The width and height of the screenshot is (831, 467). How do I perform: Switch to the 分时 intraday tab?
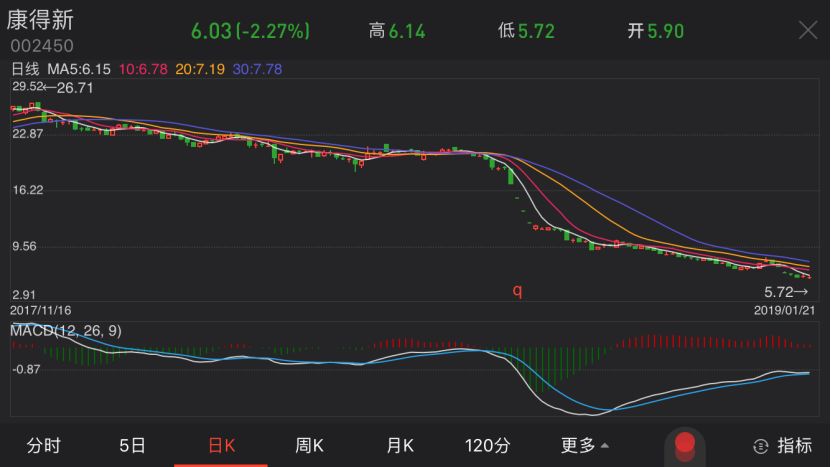[x=44, y=445]
